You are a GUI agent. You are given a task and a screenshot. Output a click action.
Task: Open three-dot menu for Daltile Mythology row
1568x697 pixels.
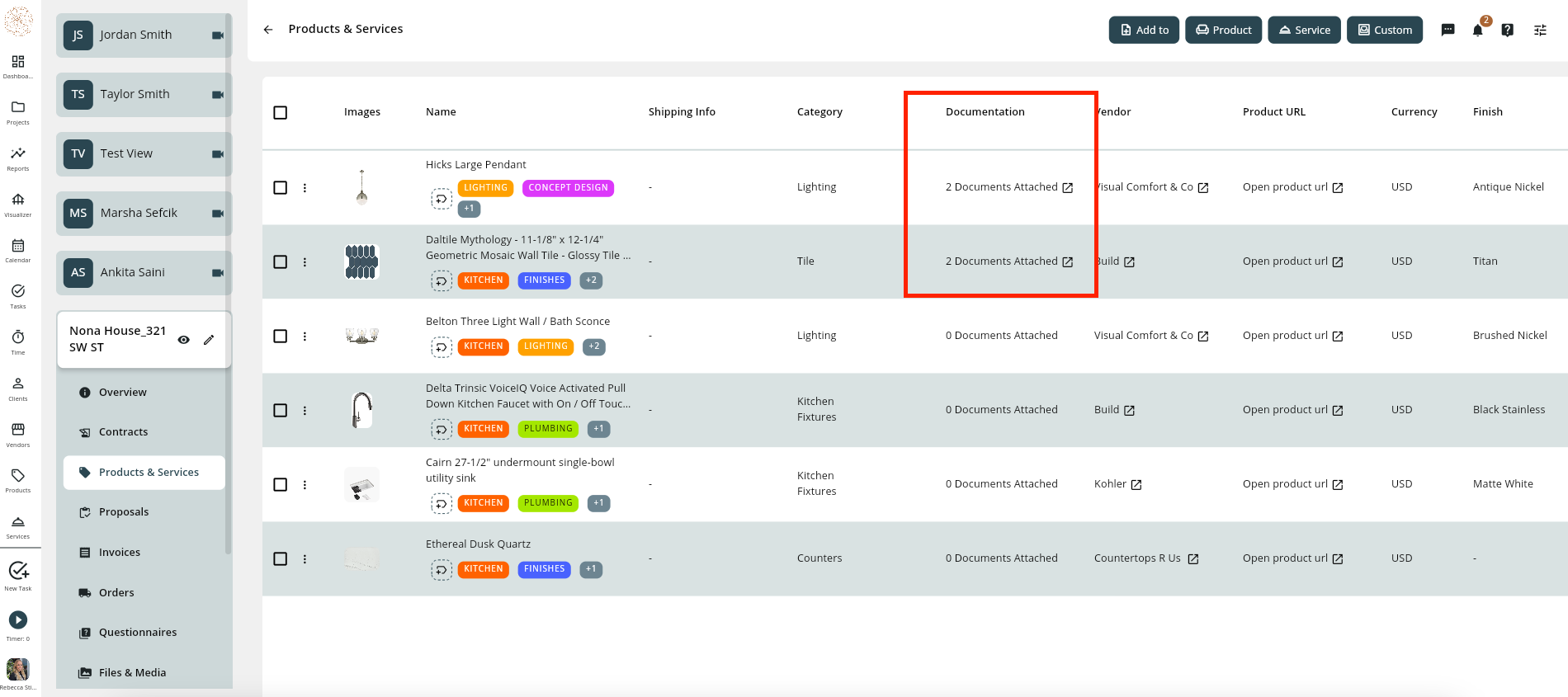click(x=305, y=261)
